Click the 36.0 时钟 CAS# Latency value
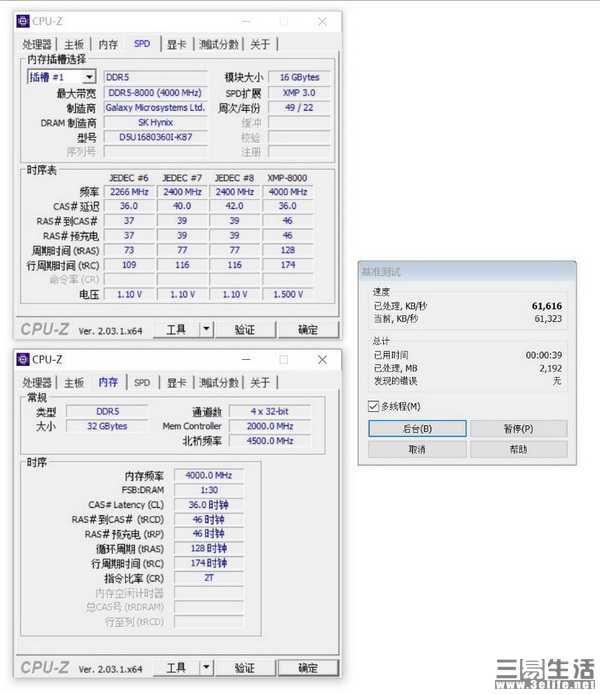Screen dimensions: 600x694 tap(209, 505)
